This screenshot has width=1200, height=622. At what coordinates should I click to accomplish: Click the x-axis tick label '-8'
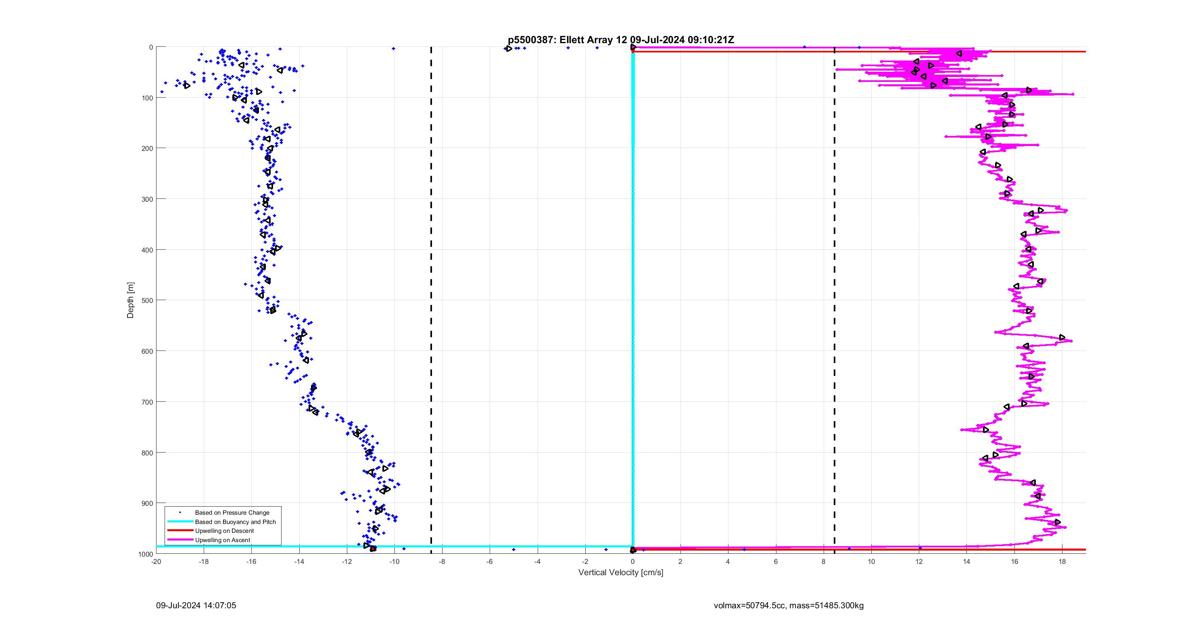point(442,561)
